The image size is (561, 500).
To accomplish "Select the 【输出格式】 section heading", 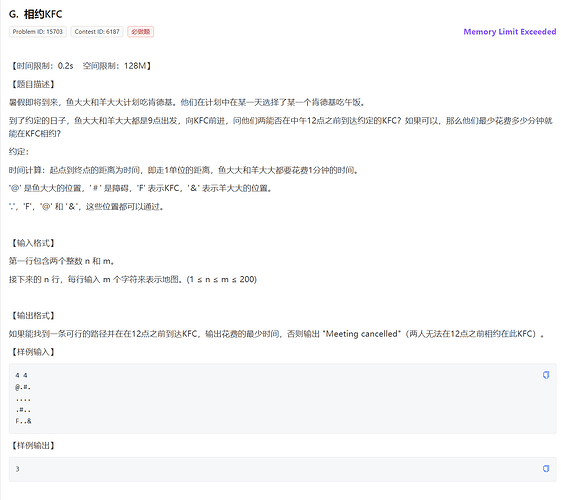I will coord(32,315).
